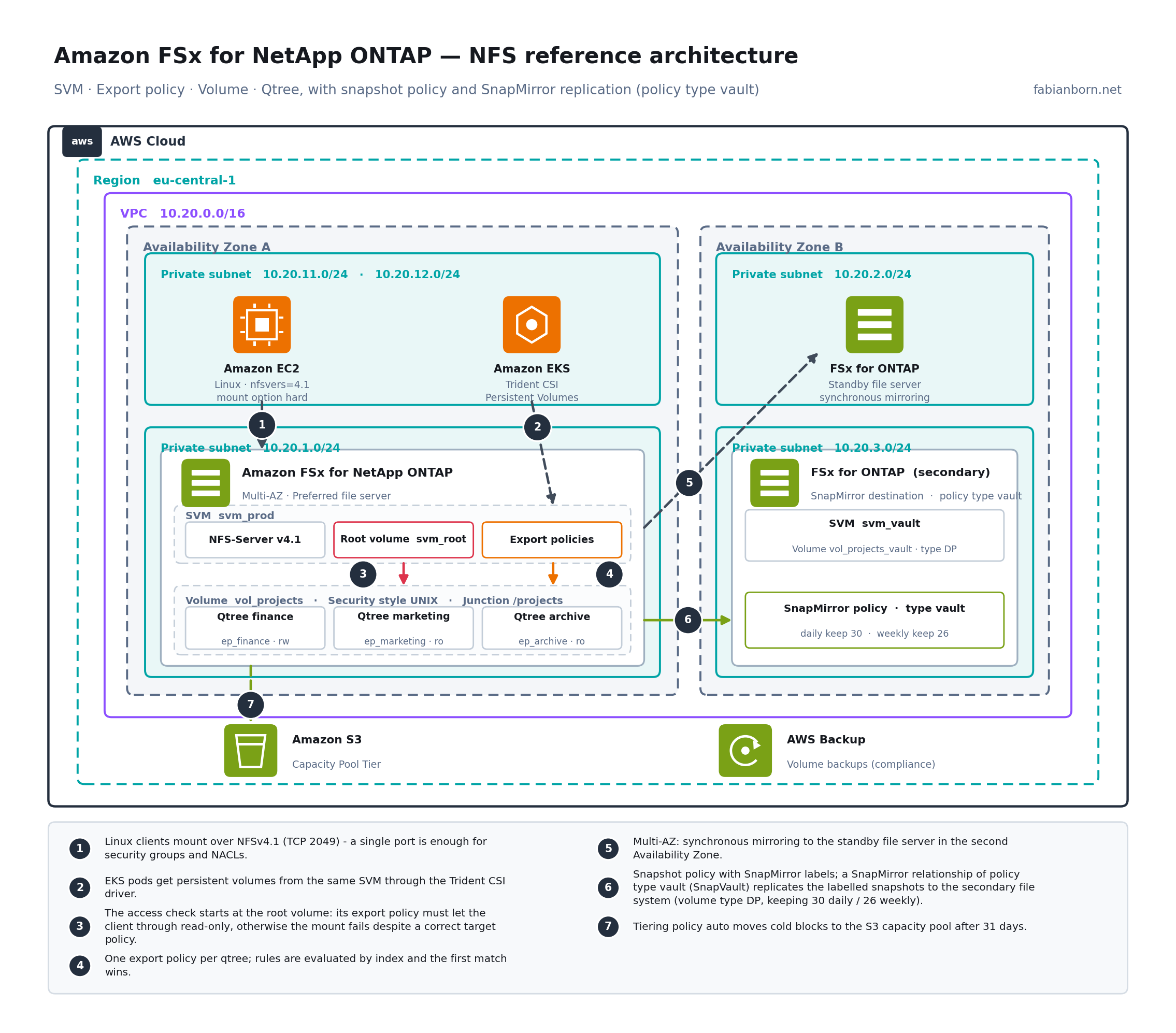Click legend text about EKS pods and Trident CSI
1176x1033 pixels.
(x=305, y=887)
